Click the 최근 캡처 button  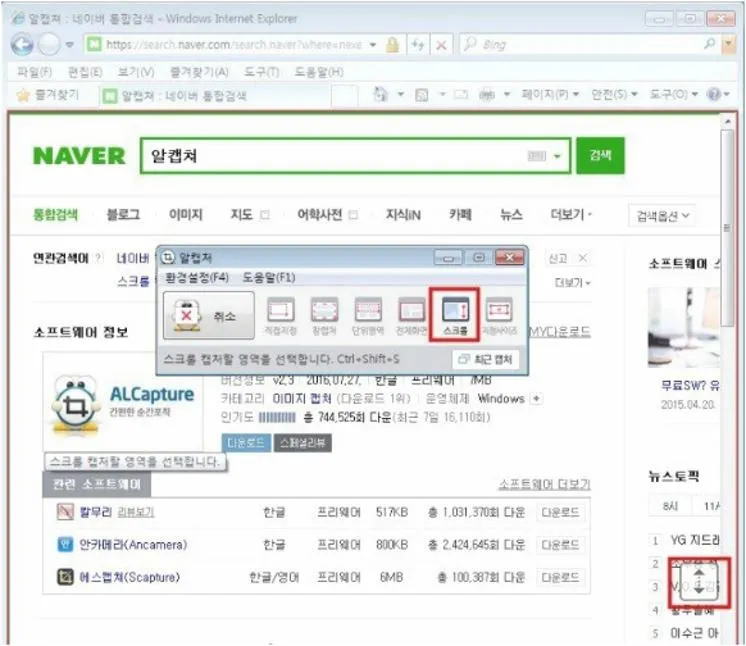coord(485,359)
